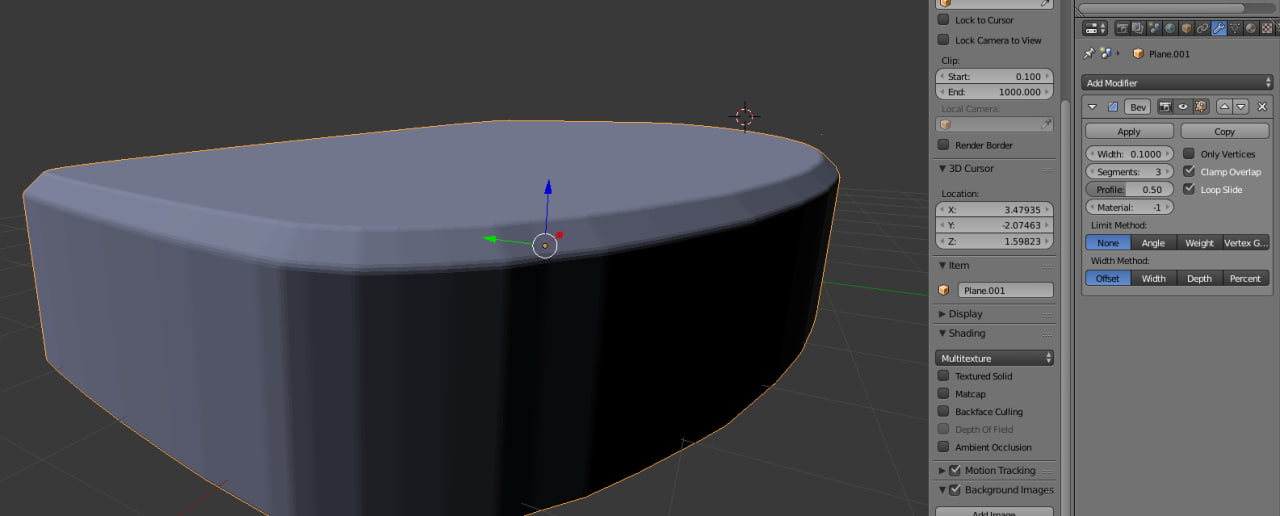Click Copy on the Bevel modifier
Viewport: 1280px width, 516px height.
pos(1225,132)
